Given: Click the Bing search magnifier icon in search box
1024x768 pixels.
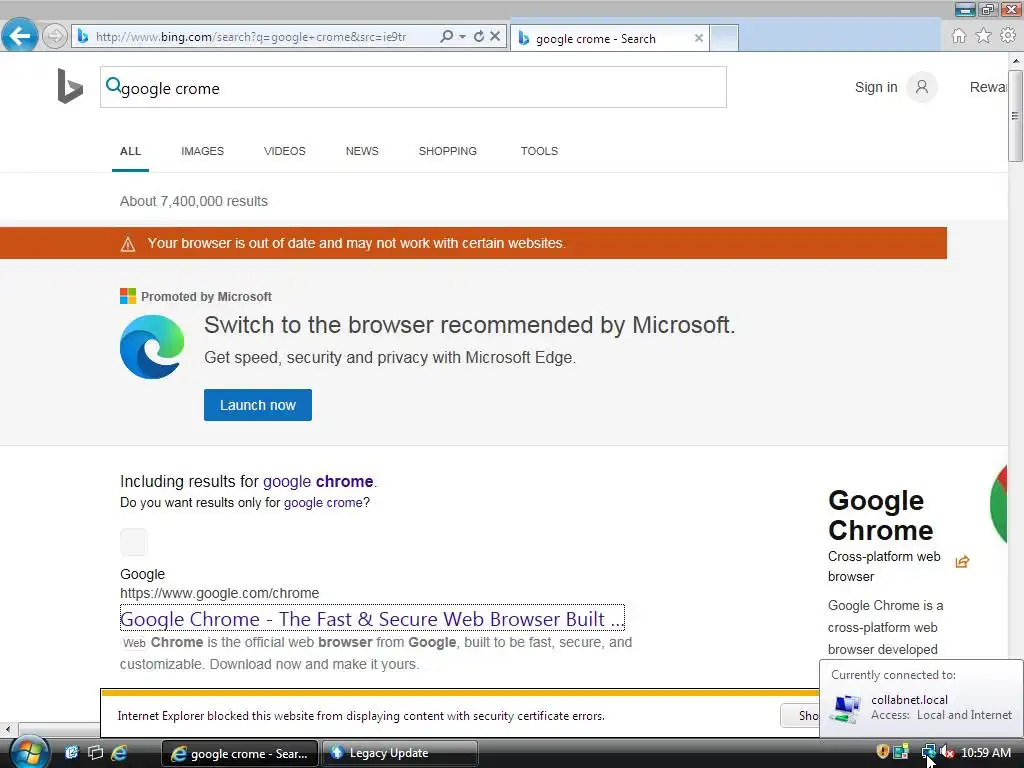Looking at the screenshot, I should [x=113, y=85].
